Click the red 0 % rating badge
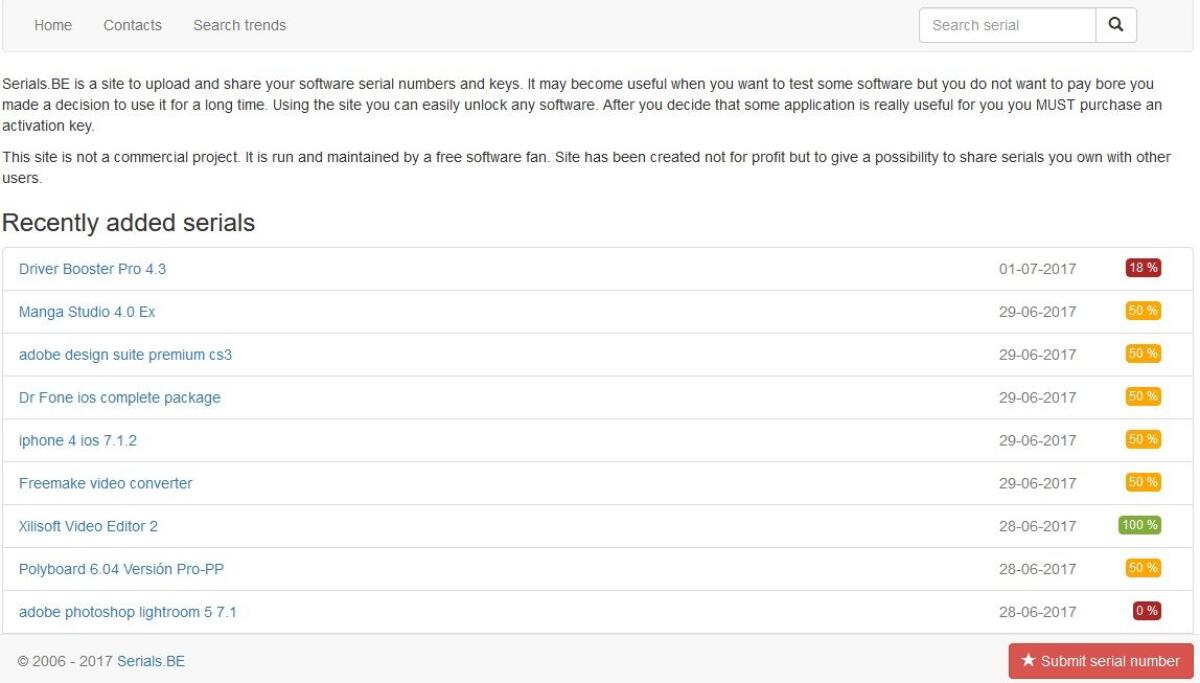The height and width of the screenshot is (683, 1200). click(x=1146, y=611)
